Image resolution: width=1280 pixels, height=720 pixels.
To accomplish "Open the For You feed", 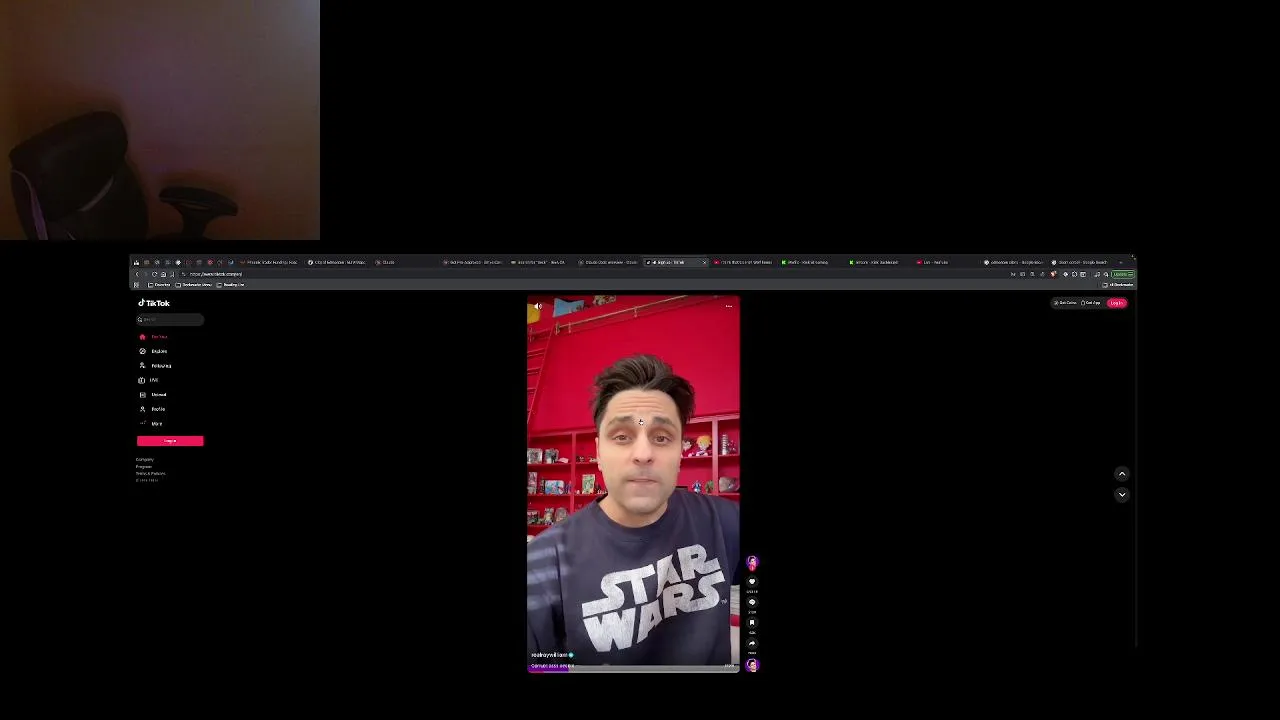I will coord(154,337).
